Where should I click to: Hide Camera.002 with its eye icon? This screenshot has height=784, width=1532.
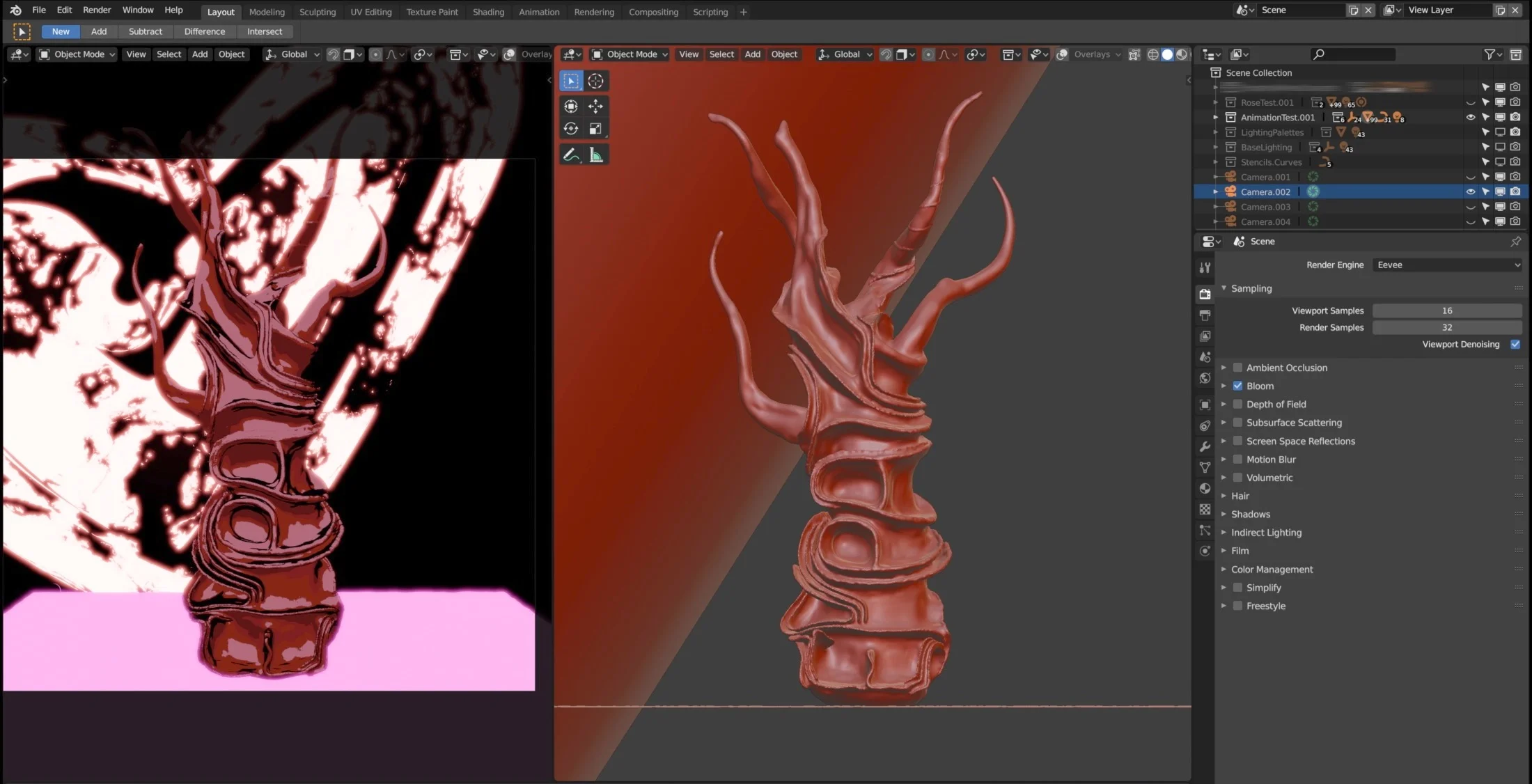[1470, 191]
